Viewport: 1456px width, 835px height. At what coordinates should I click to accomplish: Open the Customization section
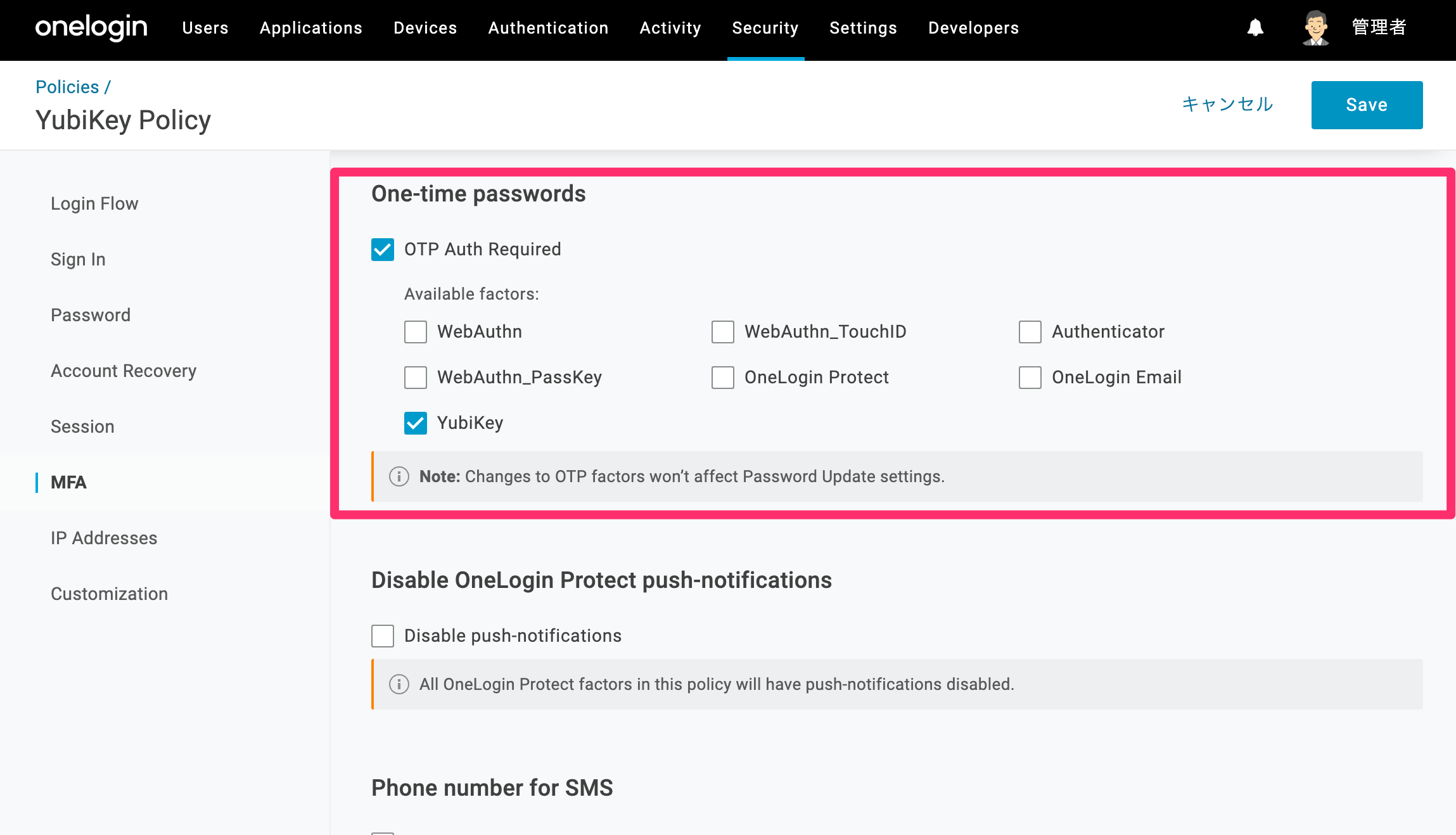click(109, 594)
